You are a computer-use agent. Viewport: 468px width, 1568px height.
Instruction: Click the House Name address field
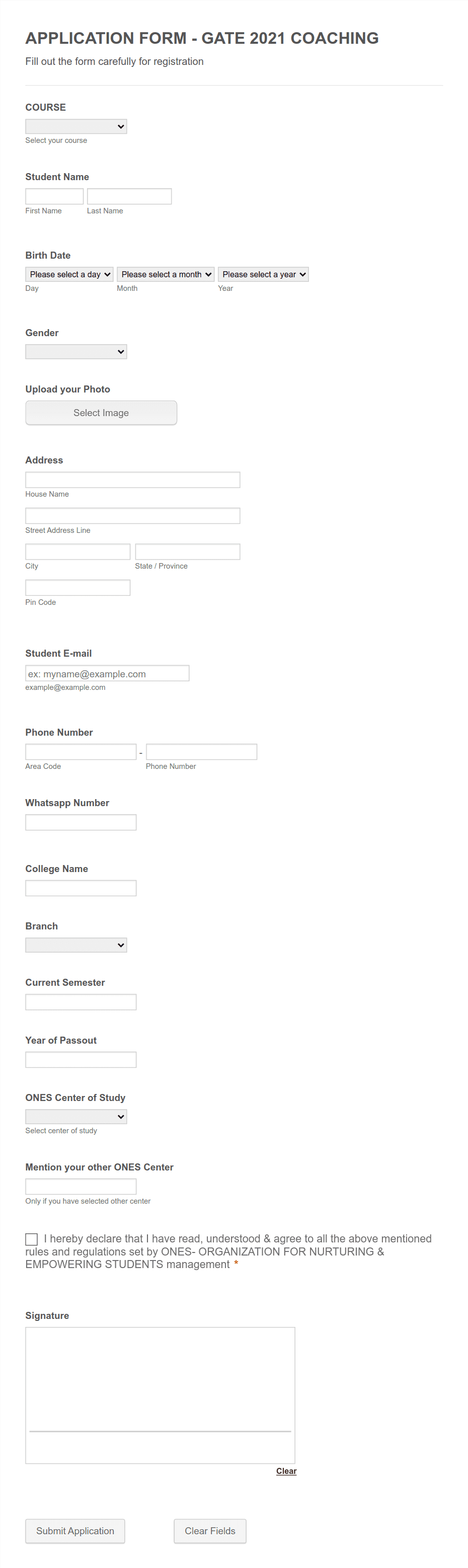pyautogui.click(x=133, y=480)
